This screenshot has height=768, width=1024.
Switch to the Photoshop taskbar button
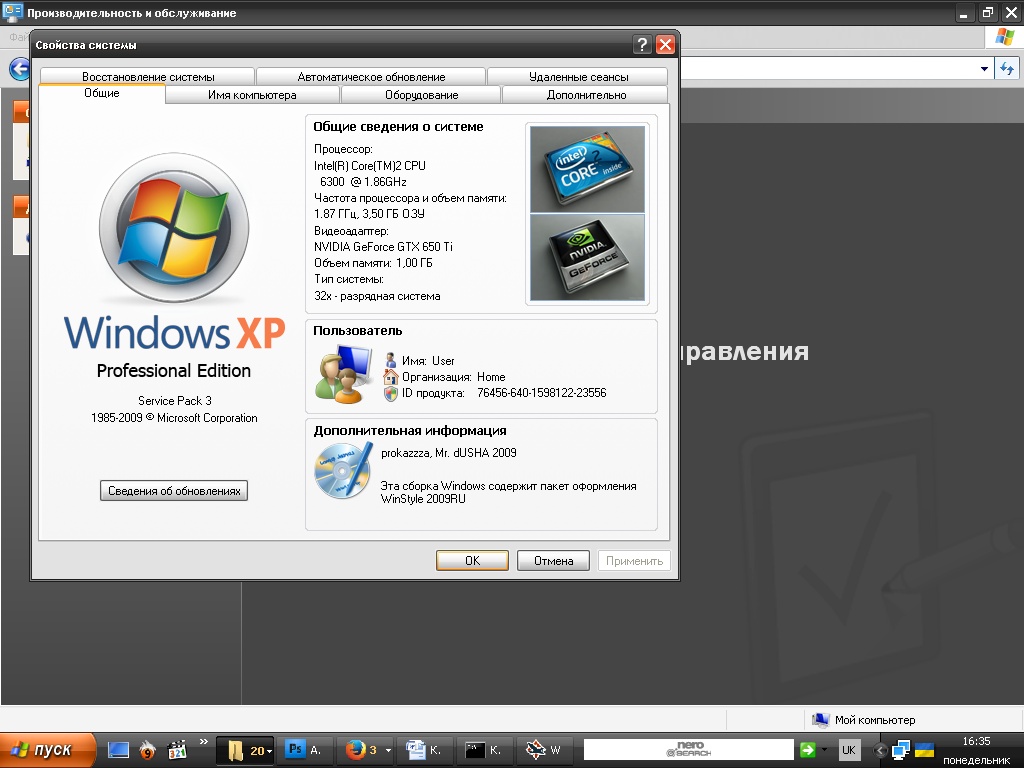(304, 750)
